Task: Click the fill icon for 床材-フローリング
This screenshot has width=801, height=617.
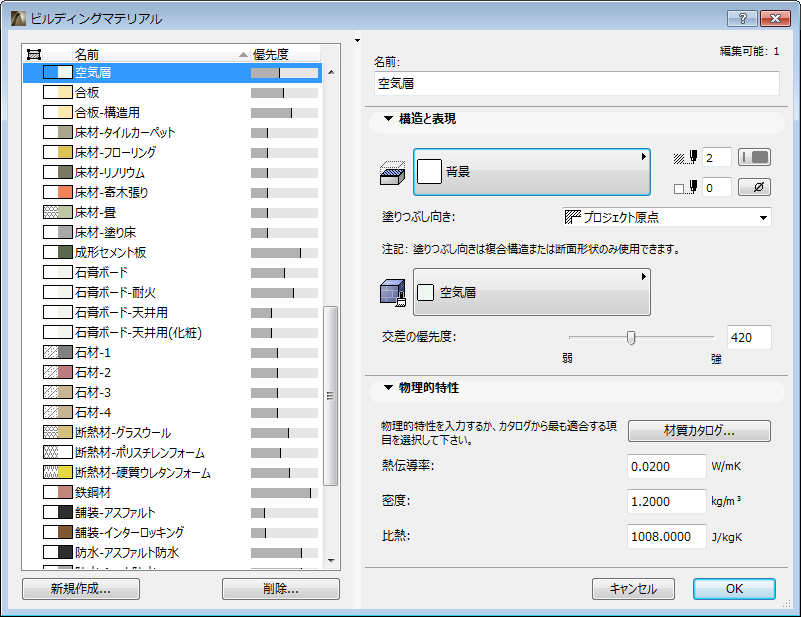Action: (58, 152)
